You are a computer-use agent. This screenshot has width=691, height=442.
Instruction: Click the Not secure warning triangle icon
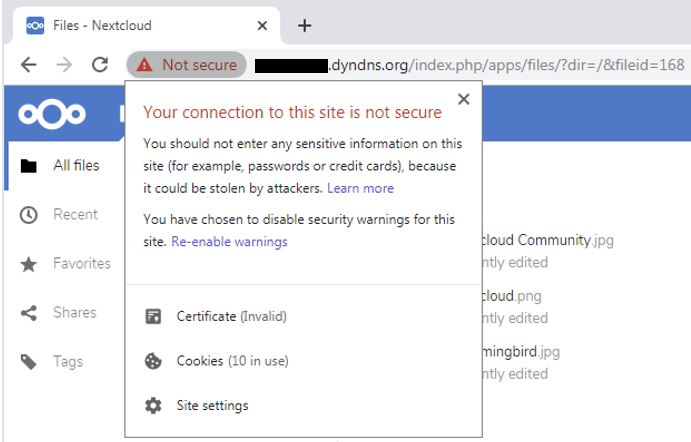coord(144,65)
